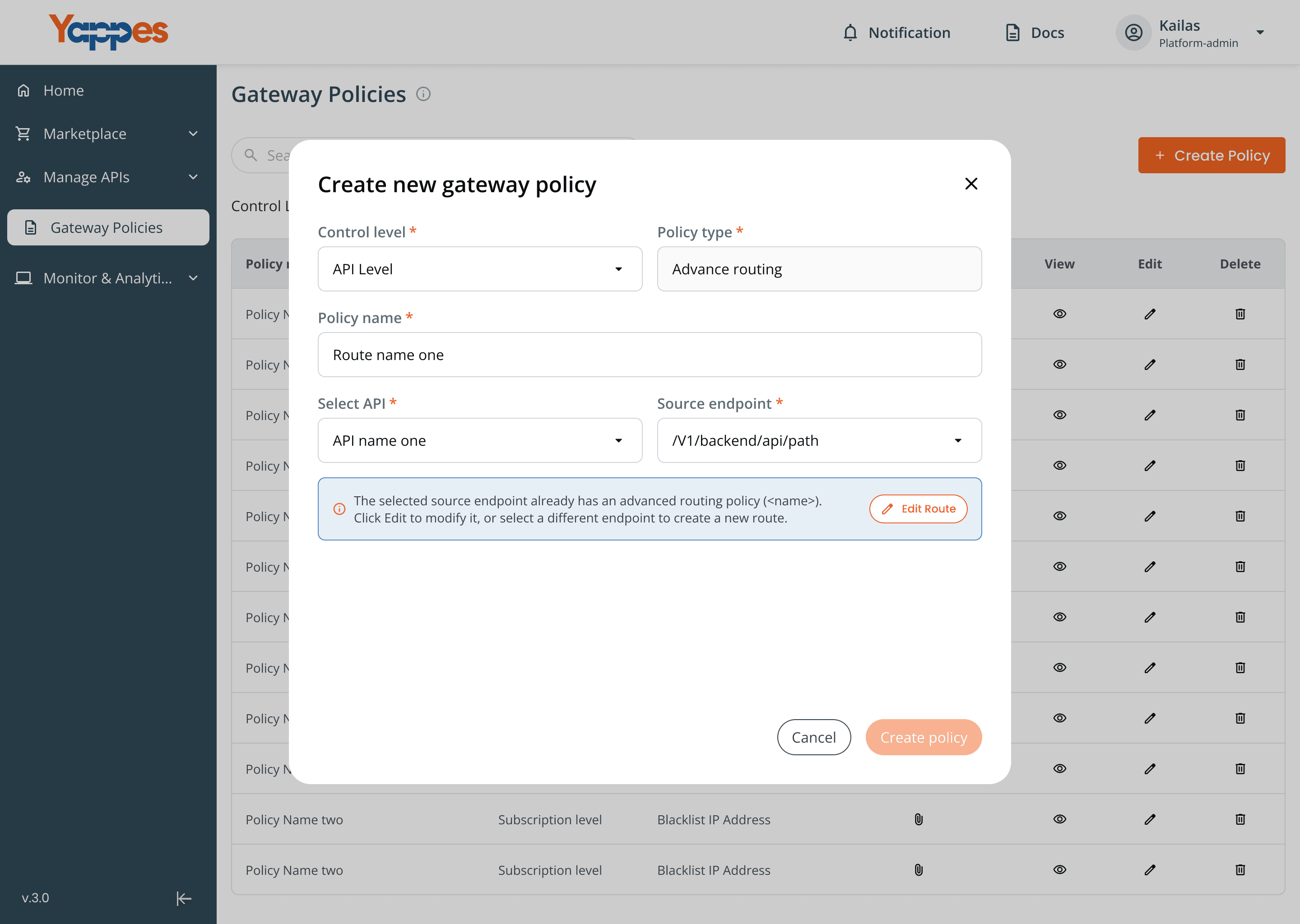Cancel the new gateway policy dialog

(814, 737)
